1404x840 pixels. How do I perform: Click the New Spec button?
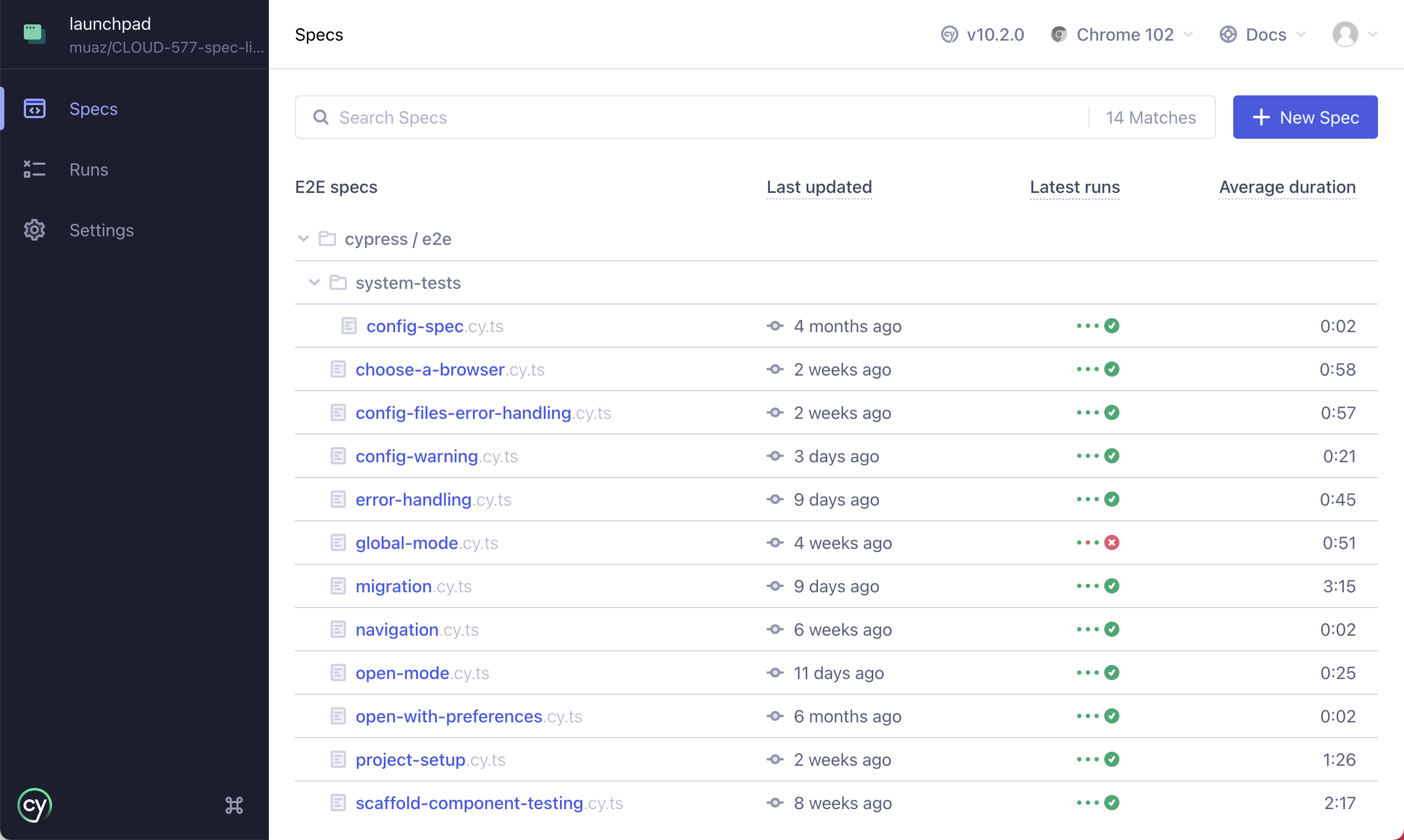(x=1305, y=117)
